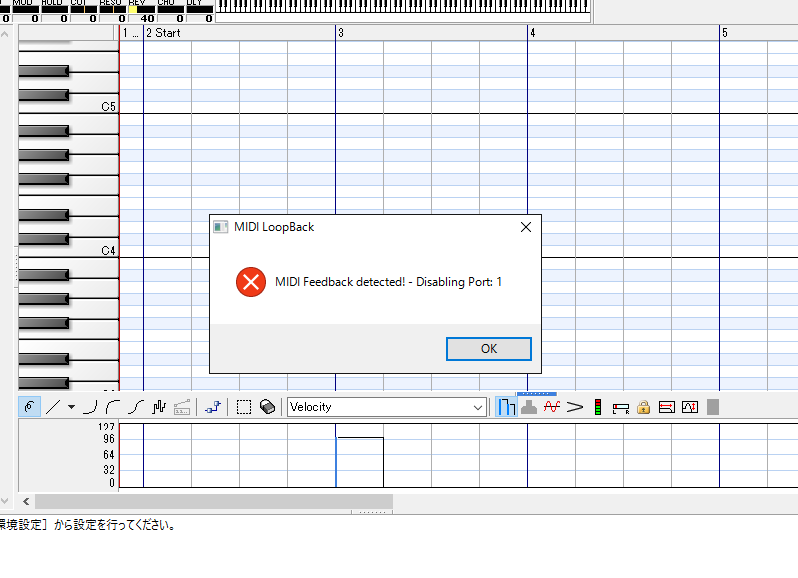798x578 pixels.
Task: Click the REV level indicator
Action: [143, 9]
